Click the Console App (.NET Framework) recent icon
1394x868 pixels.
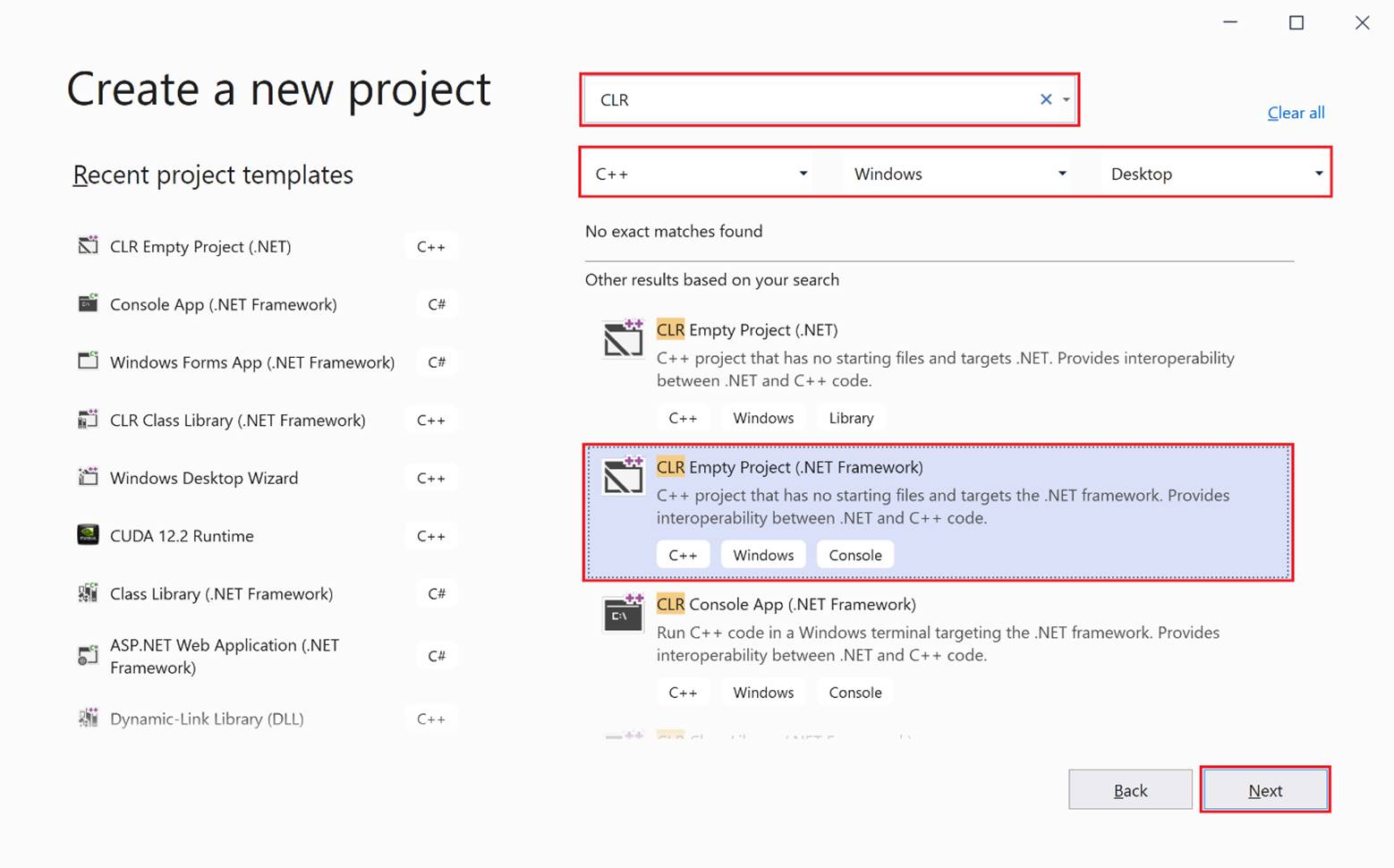[x=88, y=303]
